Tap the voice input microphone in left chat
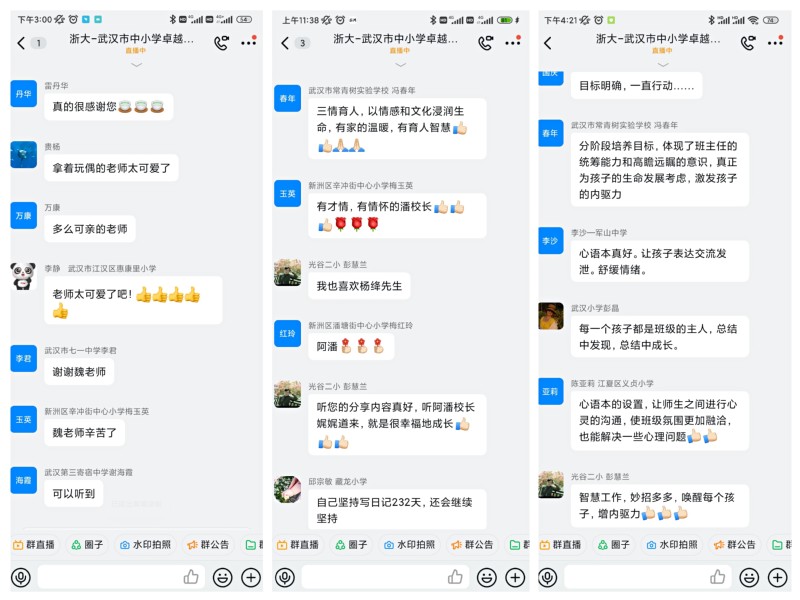Viewport: 800px width, 600px height. point(21,577)
